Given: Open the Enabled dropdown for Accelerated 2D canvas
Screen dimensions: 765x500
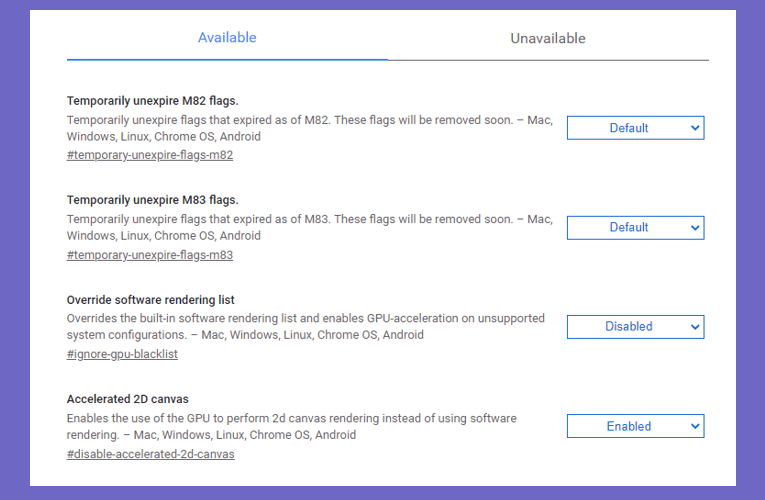Looking at the screenshot, I should pos(635,426).
